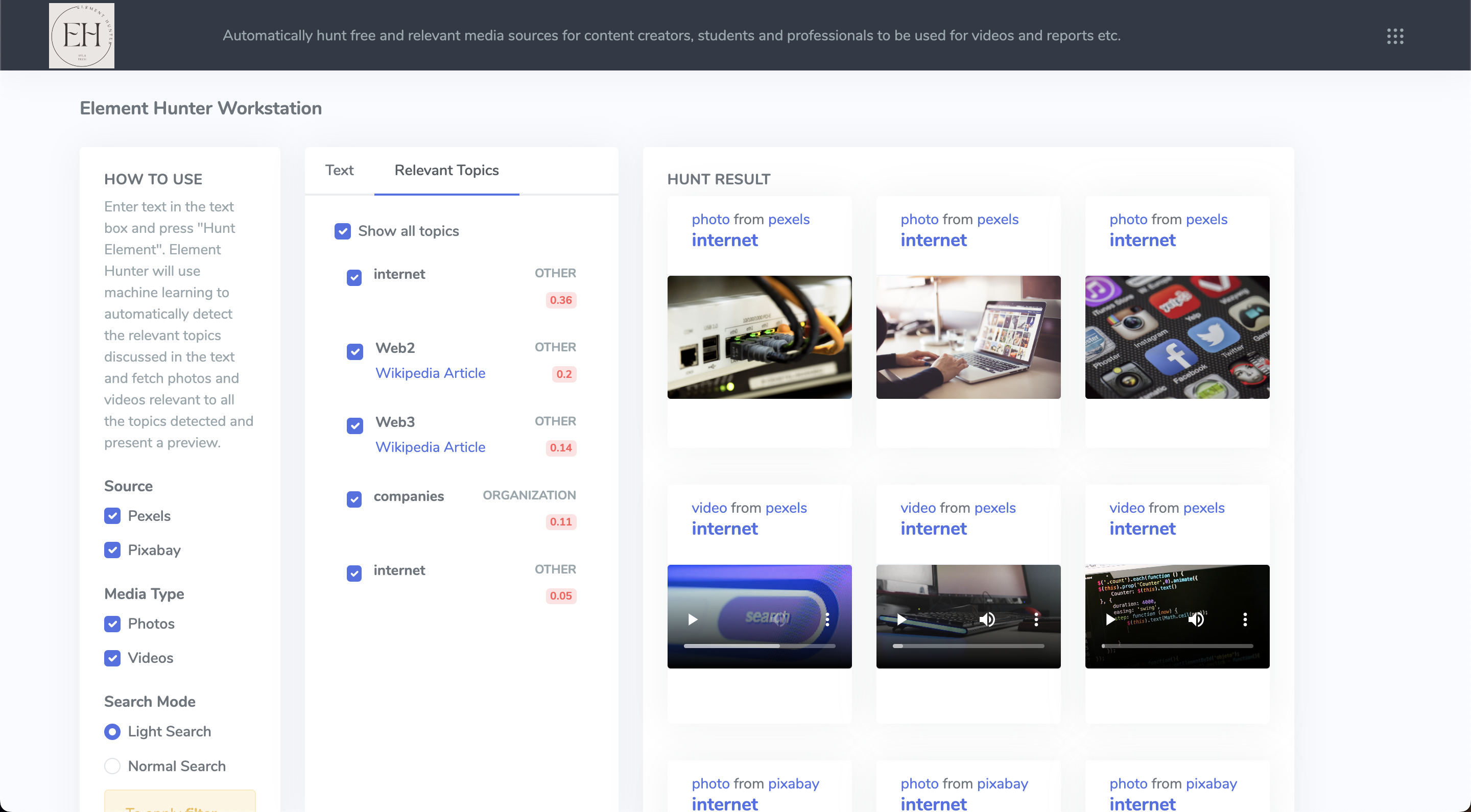Open Web2 Wikipedia Article link
The image size is (1471, 812).
point(430,373)
